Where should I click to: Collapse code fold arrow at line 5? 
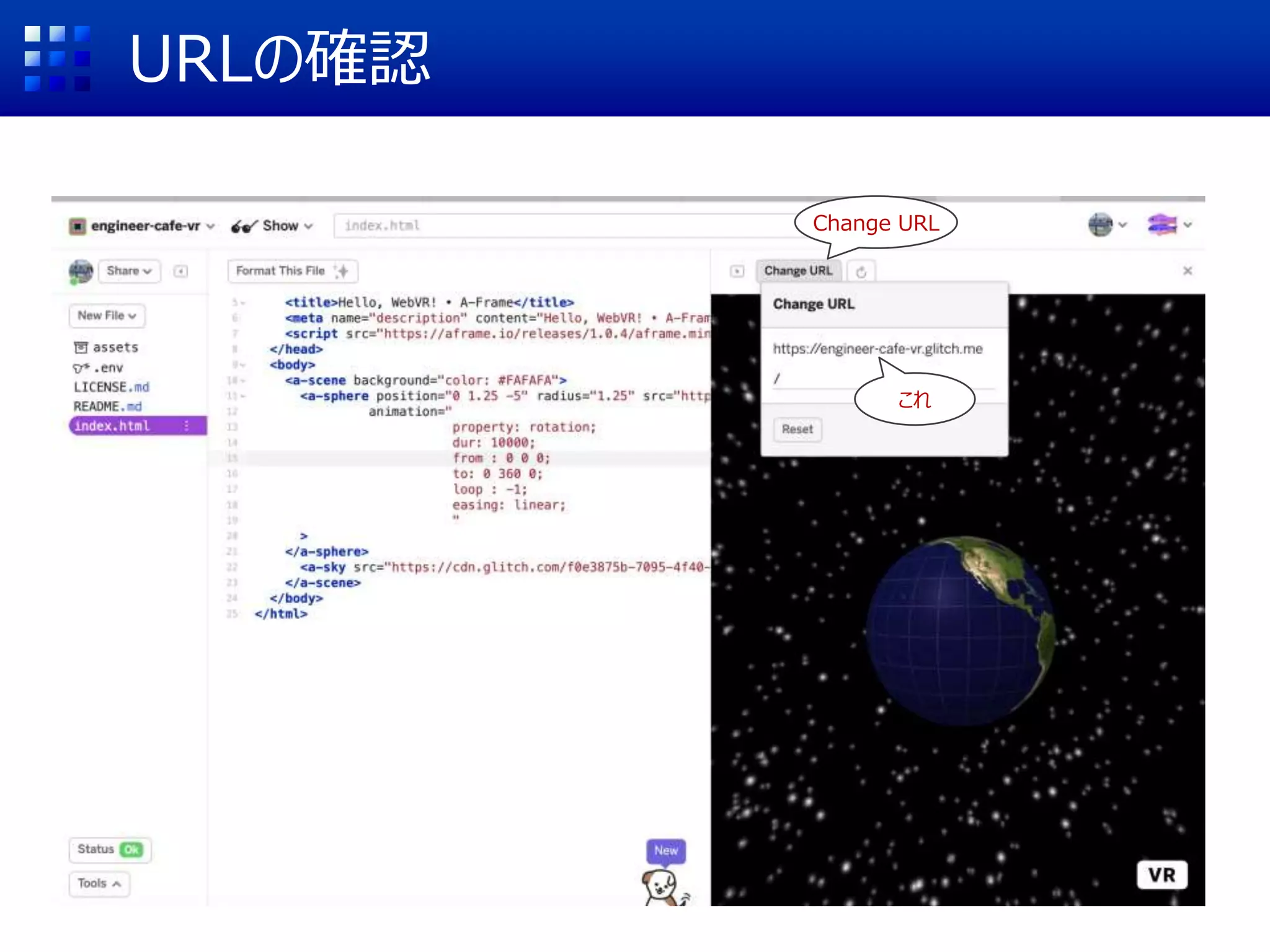(x=242, y=303)
